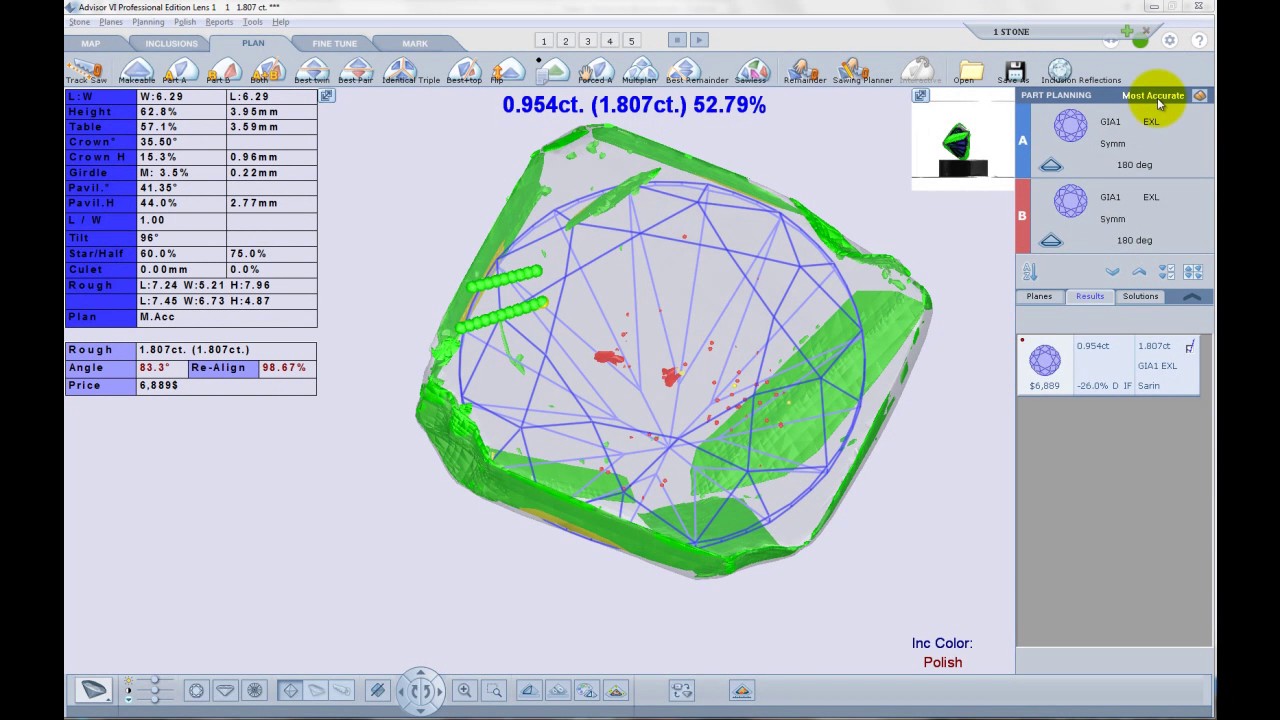The image size is (1280, 720).
Task: Open the Reports menu
Action: 219,22
